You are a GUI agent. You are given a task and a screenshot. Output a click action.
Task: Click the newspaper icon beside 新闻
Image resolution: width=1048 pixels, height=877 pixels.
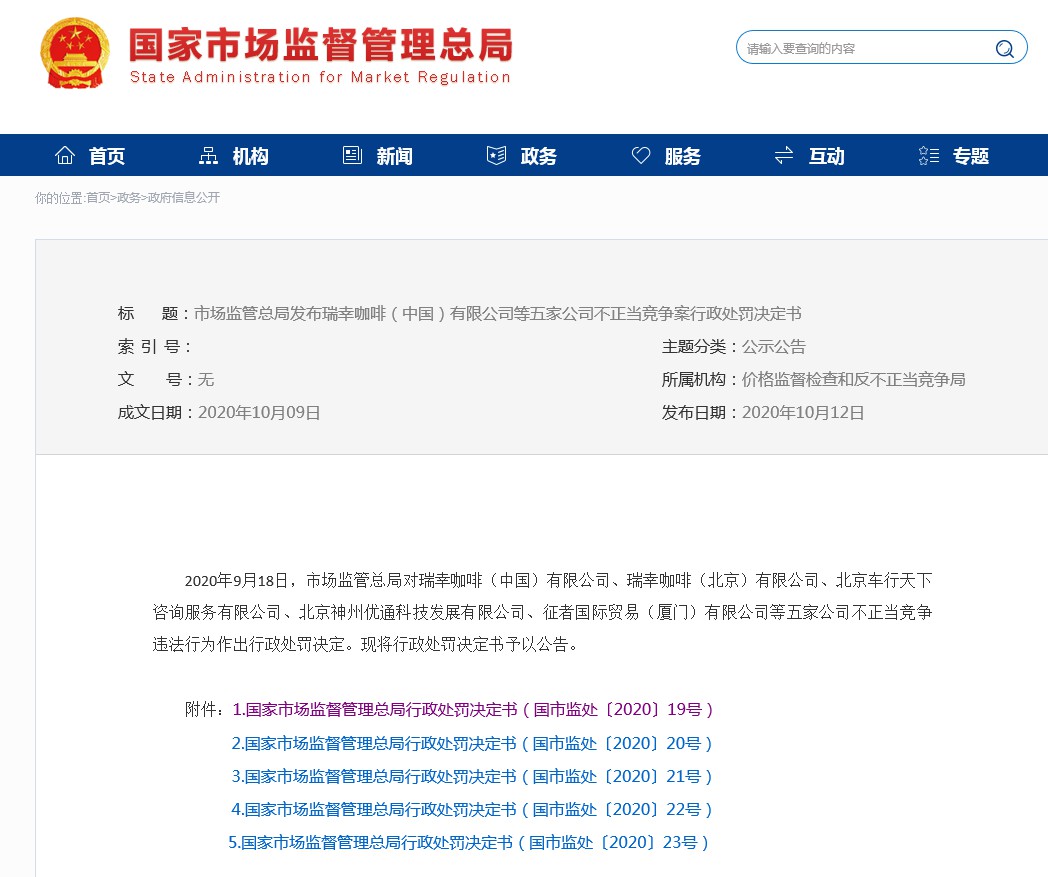tap(352, 155)
